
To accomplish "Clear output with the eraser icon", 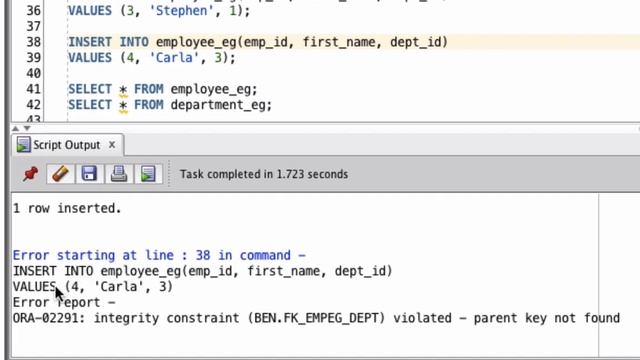I will pyautogui.click(x=60, y=174).
